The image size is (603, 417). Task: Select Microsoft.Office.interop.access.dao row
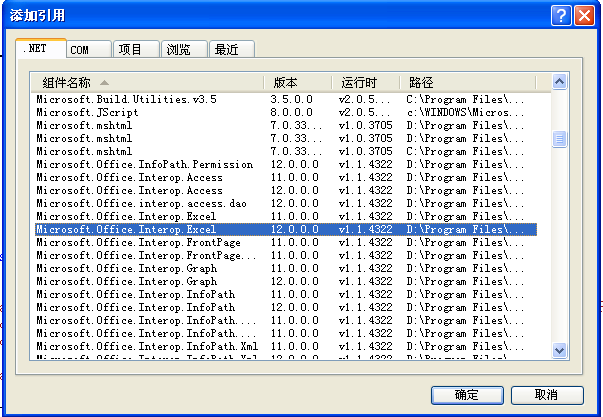coord(286,203)
